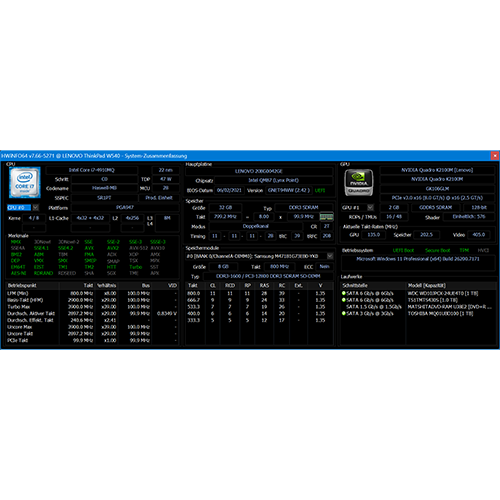The height and width of the screenshot is (500, 500).
Task: Click the GDDR5 SDRAM GPU memory type
Action: [435, 208]
